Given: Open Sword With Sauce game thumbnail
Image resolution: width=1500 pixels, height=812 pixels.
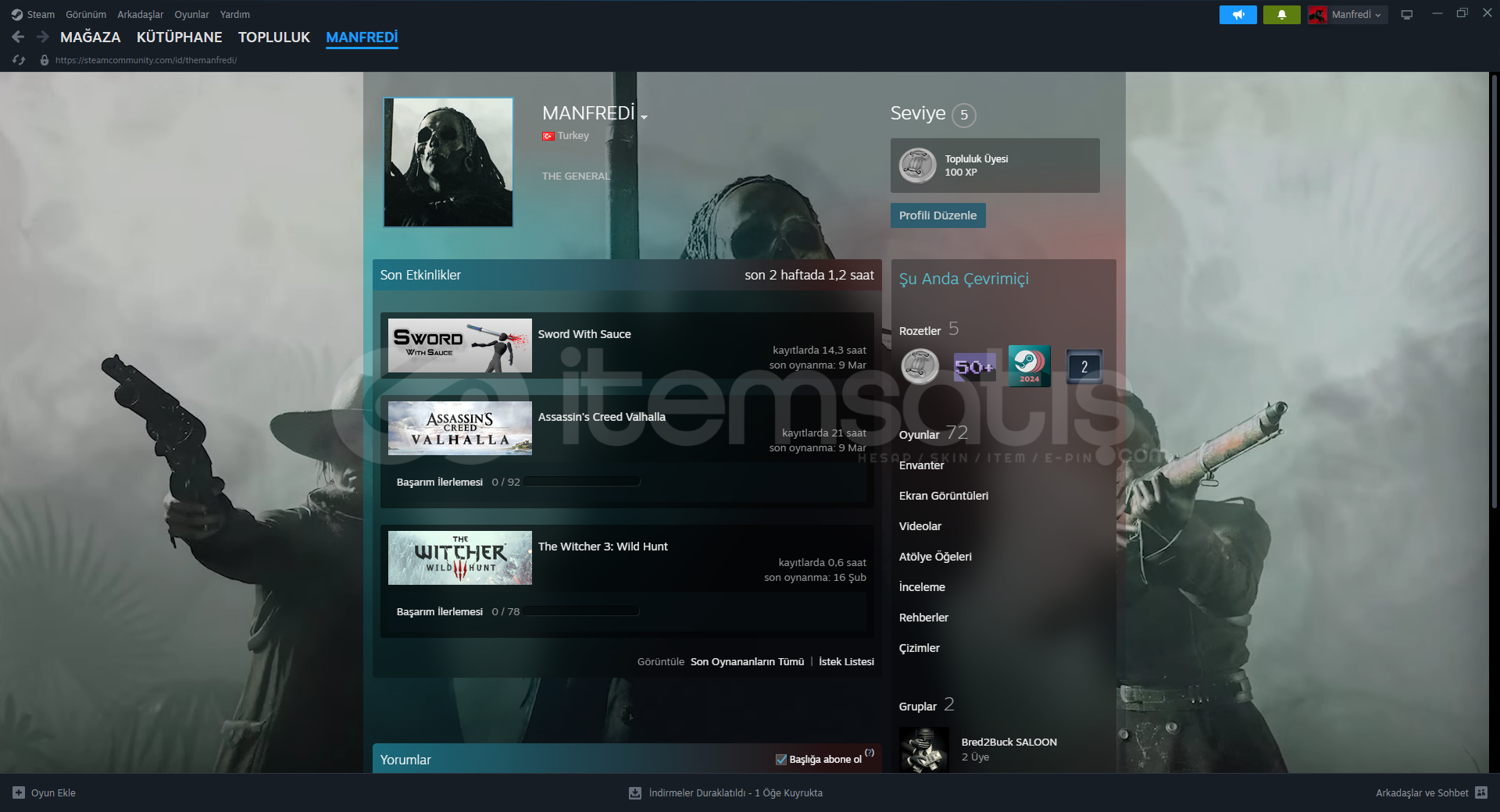Looking at the screenshot, I should tap(460, 346).
